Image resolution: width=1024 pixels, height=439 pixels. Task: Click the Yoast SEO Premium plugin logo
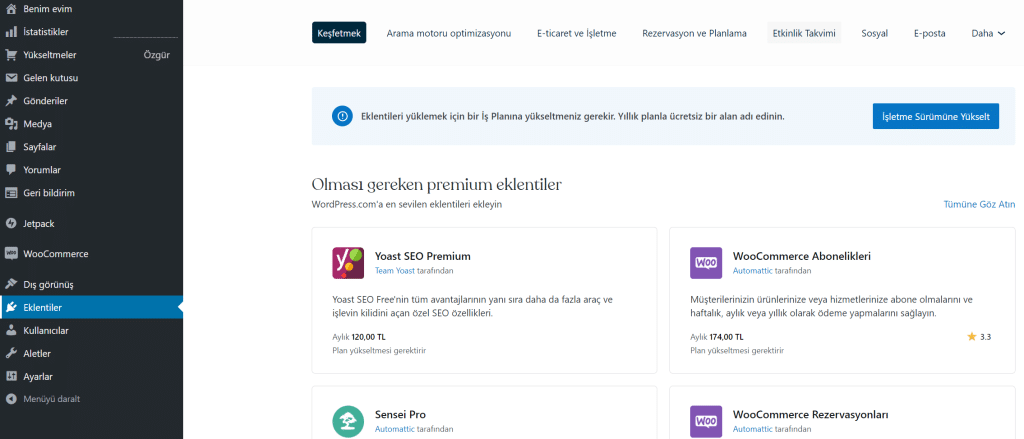tap(348, 263)
